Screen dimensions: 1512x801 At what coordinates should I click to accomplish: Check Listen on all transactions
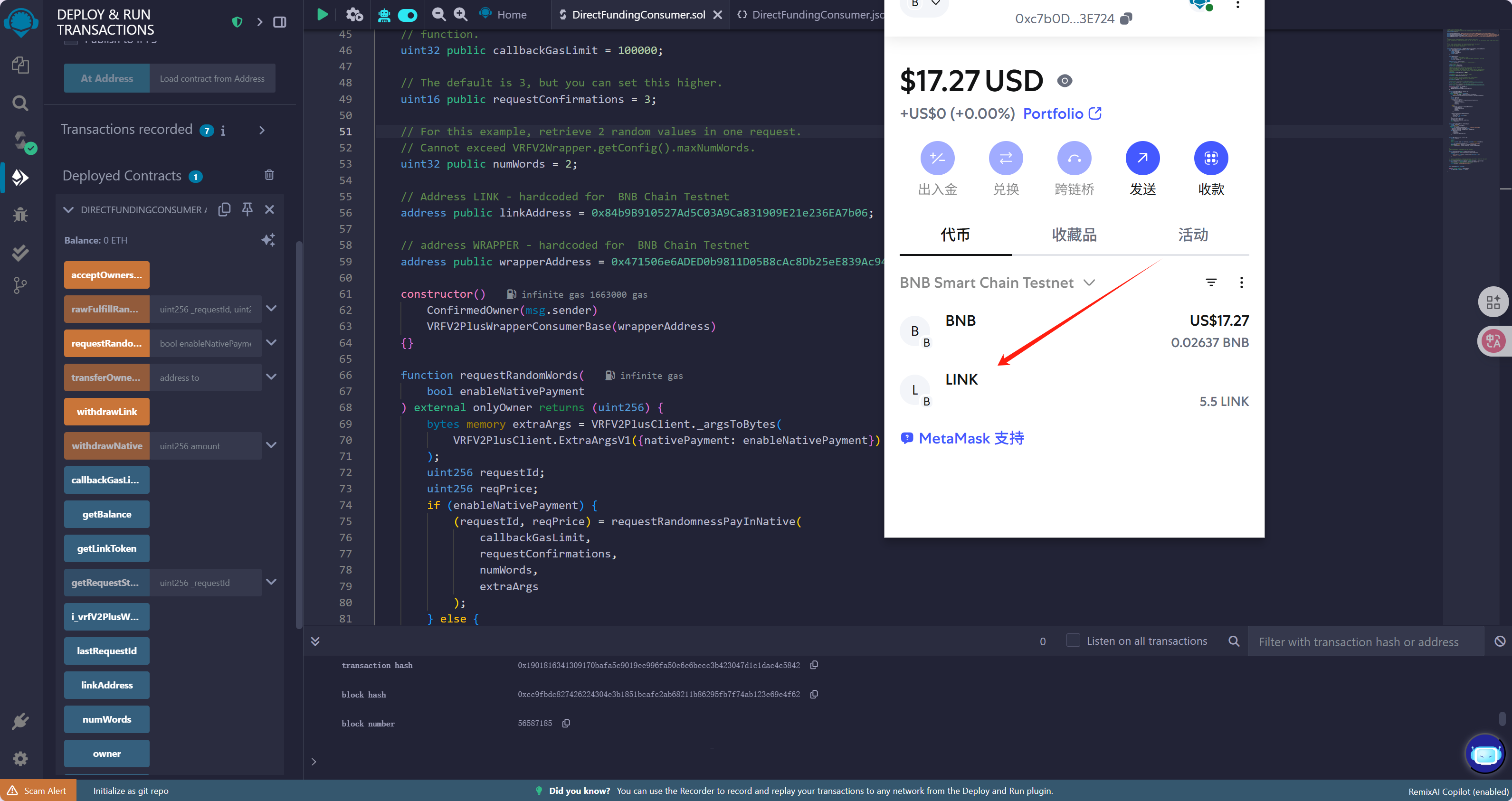[1073, 640]
